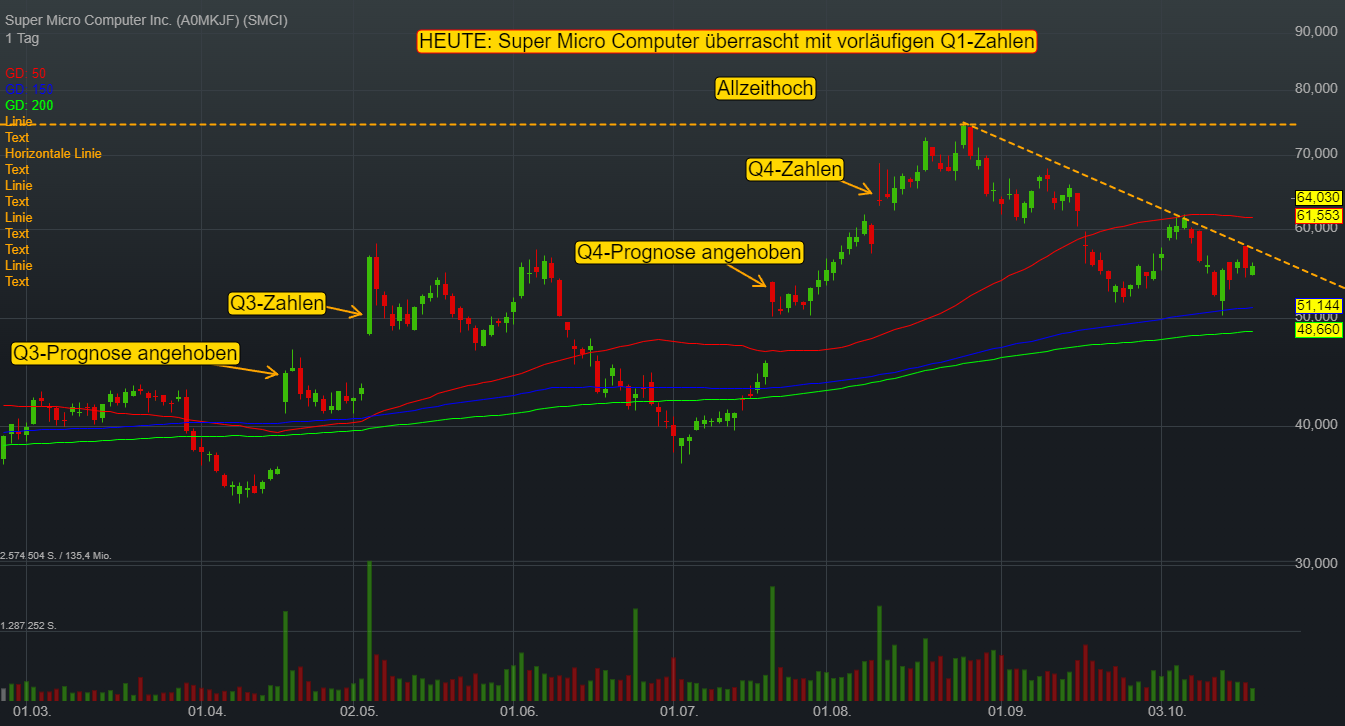Click the '2.574 504 S. / 135,4 Mio.' volume label
The image size is (1345, 726).
tap(55, 555)
